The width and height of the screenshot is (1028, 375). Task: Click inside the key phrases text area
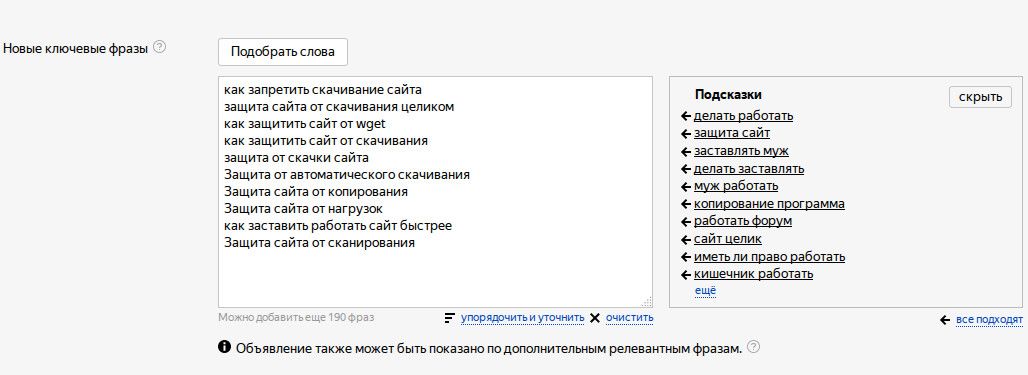tap(435, 192)
